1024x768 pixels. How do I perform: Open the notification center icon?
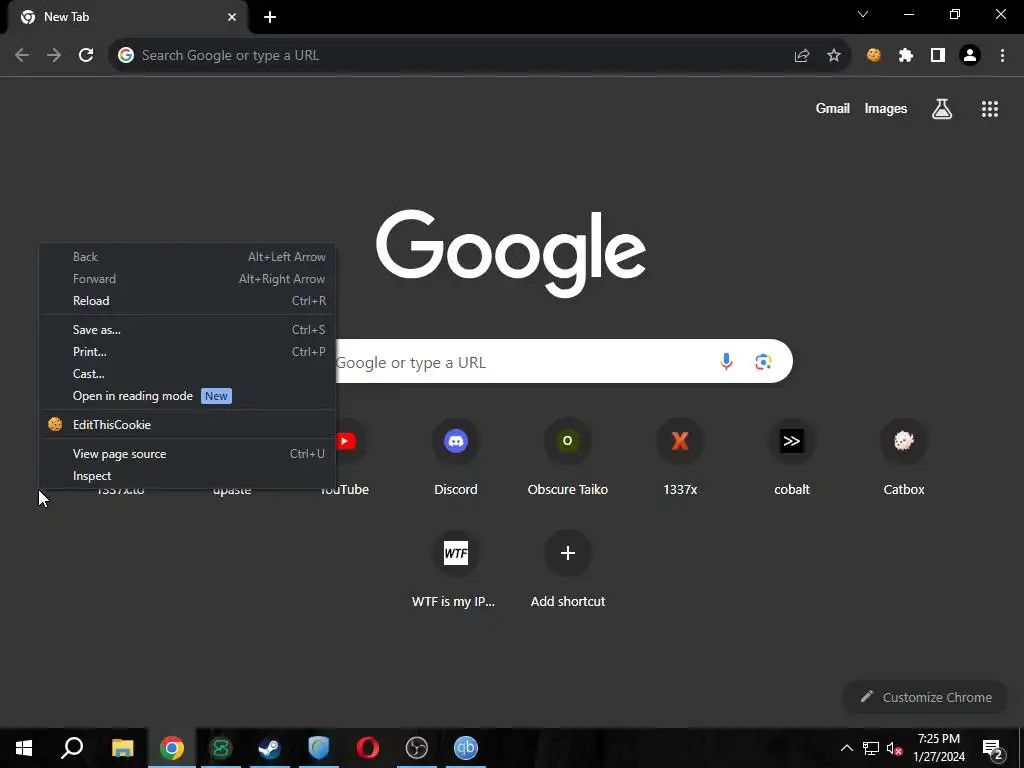(993, 748)
